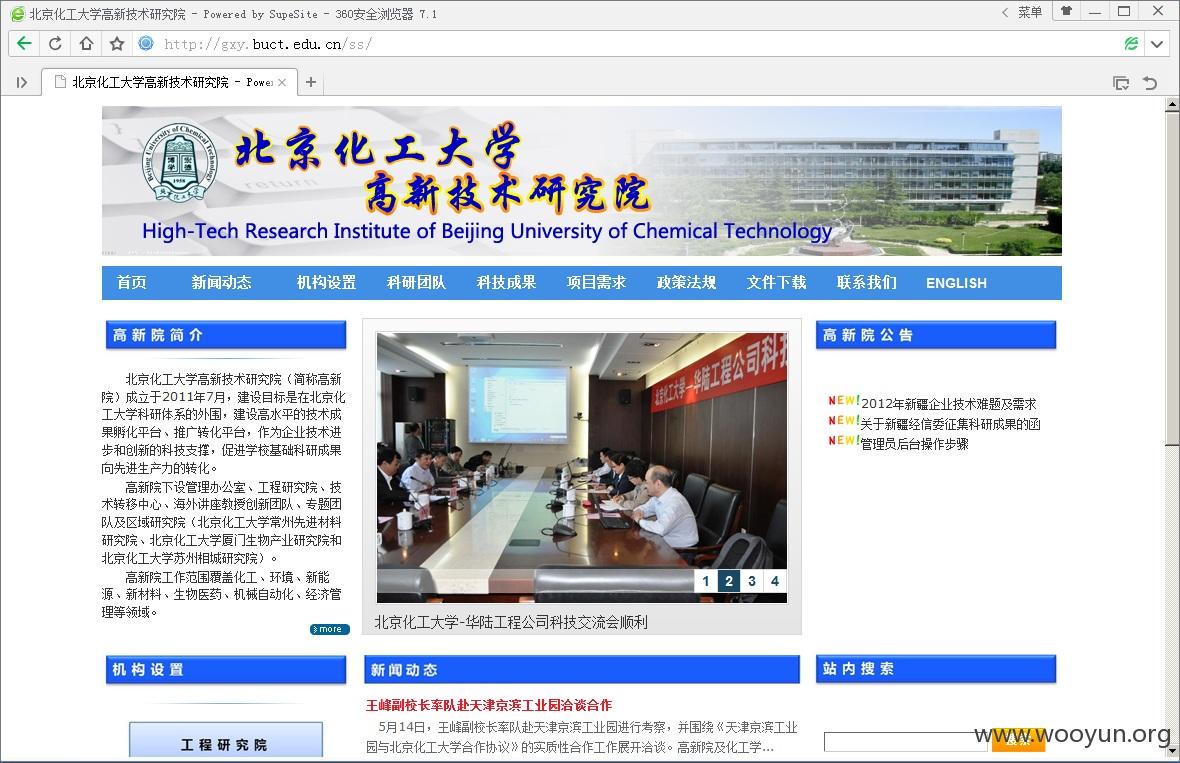Open the caption 北京化工大学-华陆工程公司科技交流会顺利

[511, 622]
